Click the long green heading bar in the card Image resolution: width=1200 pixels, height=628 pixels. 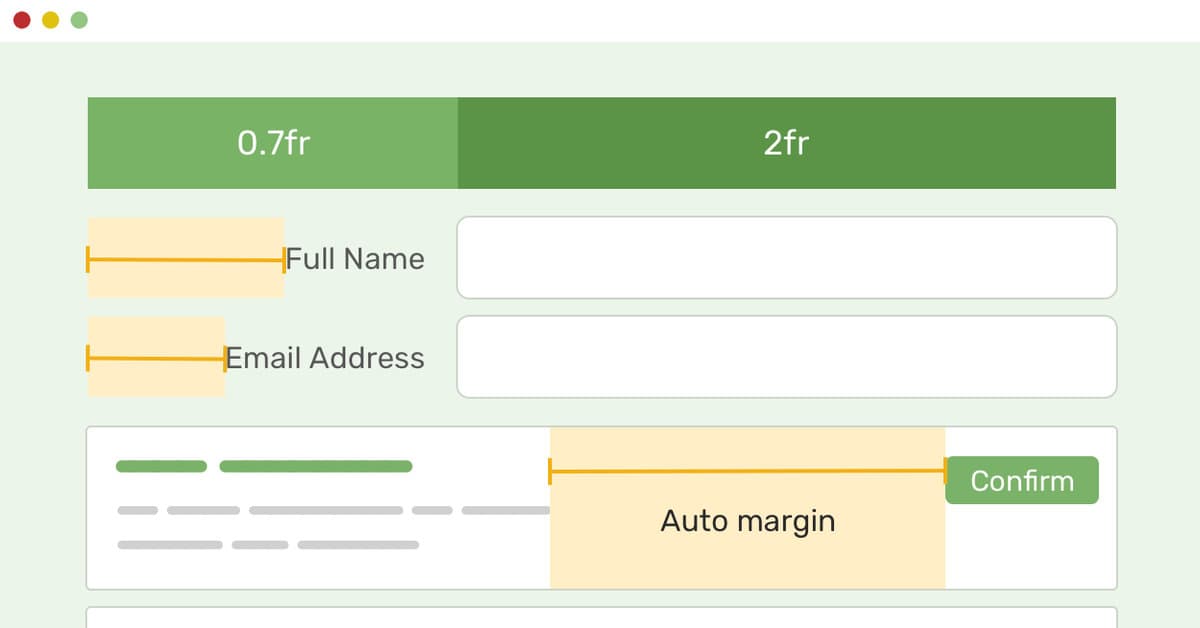[315, 466]
